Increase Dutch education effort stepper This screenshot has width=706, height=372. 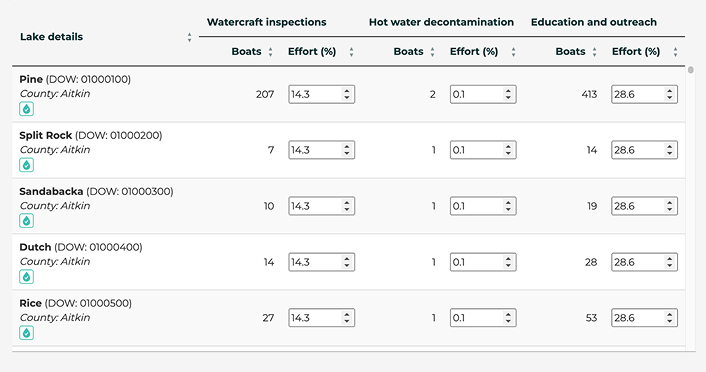pos(670,259)
